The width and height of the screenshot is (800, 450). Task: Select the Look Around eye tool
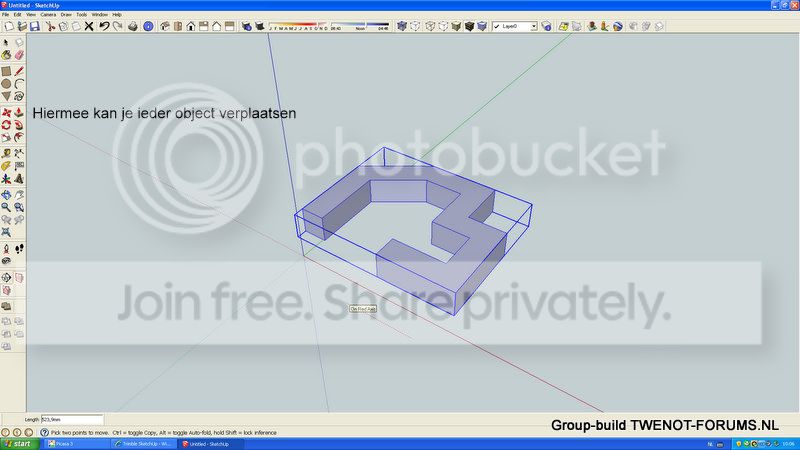[x=6, y=261]
